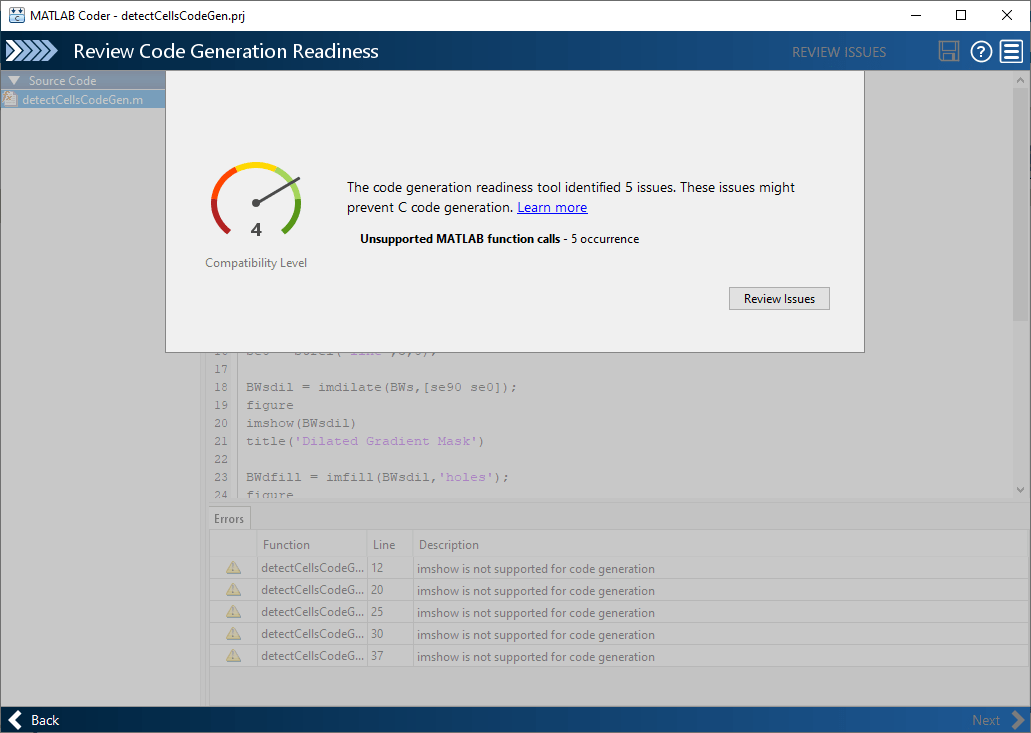Image resolution: width=1031 pixels, height=733 pixels.
Task: Click the detectCellsCodeGen.m file icon
Action: [10, 99]
